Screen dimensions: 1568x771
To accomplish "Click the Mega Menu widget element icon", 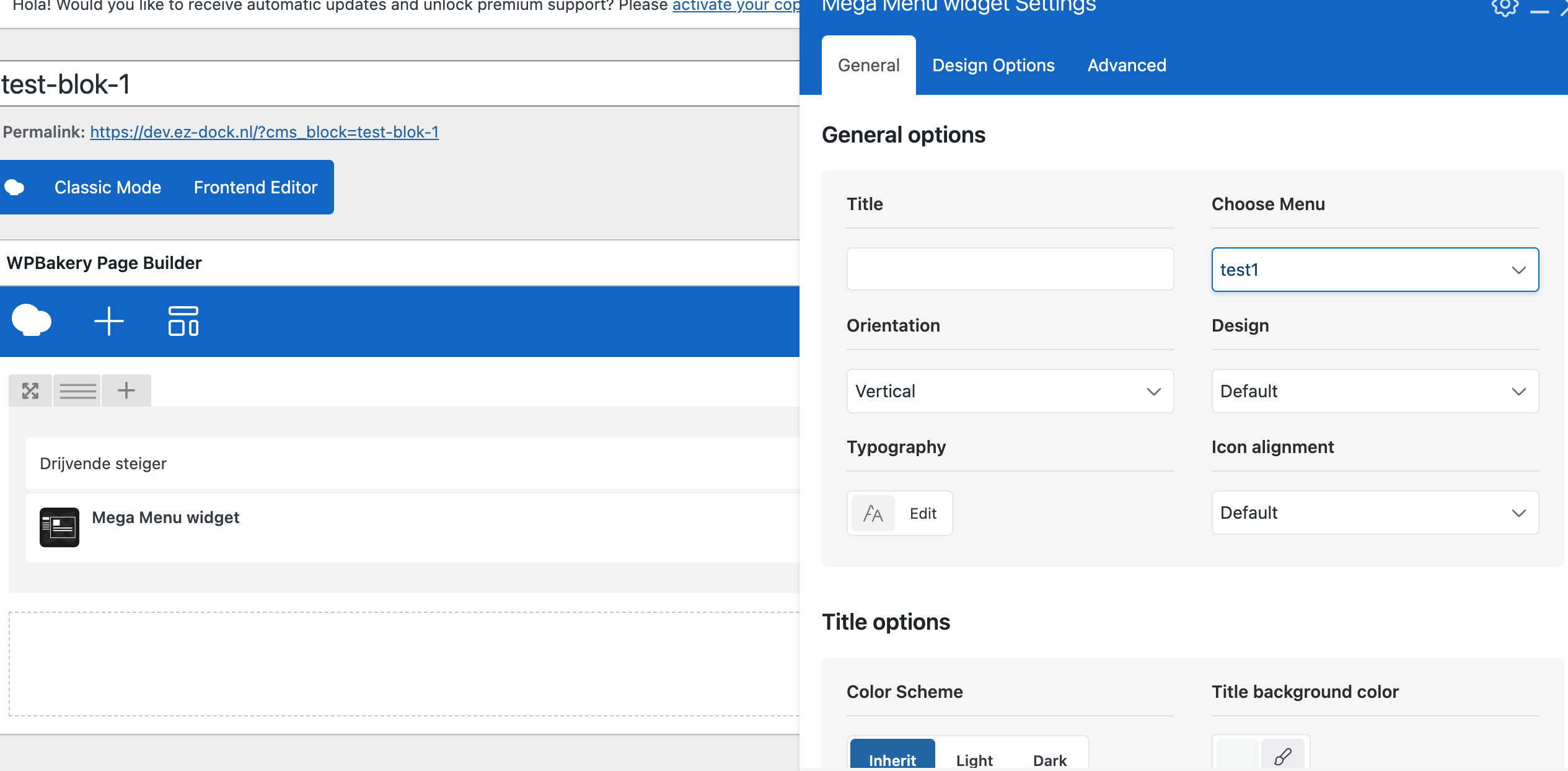I will point(59,527).
